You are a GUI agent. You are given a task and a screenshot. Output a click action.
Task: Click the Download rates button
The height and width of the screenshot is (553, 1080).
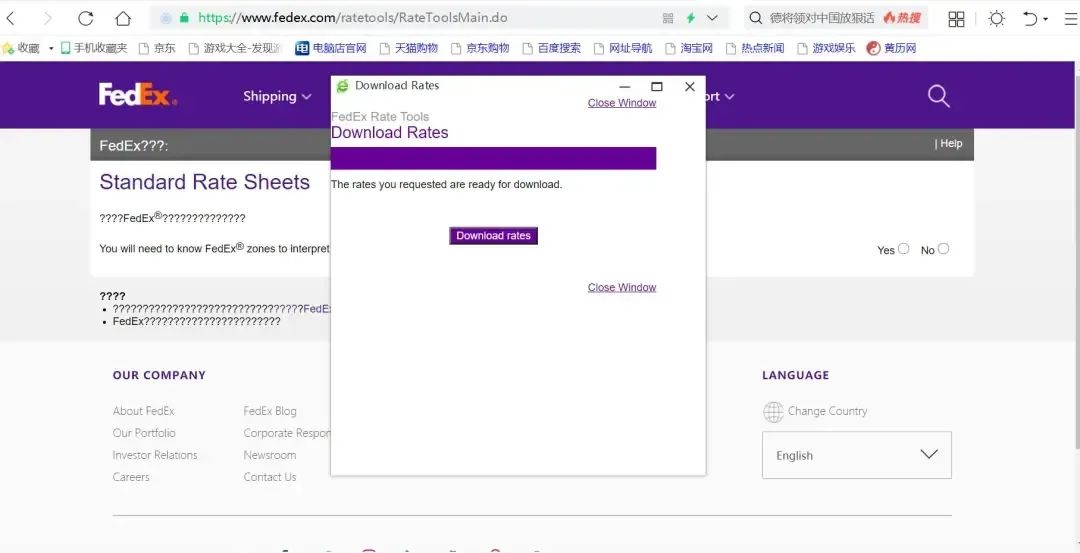pyautogui.click(x=493, y=236)
